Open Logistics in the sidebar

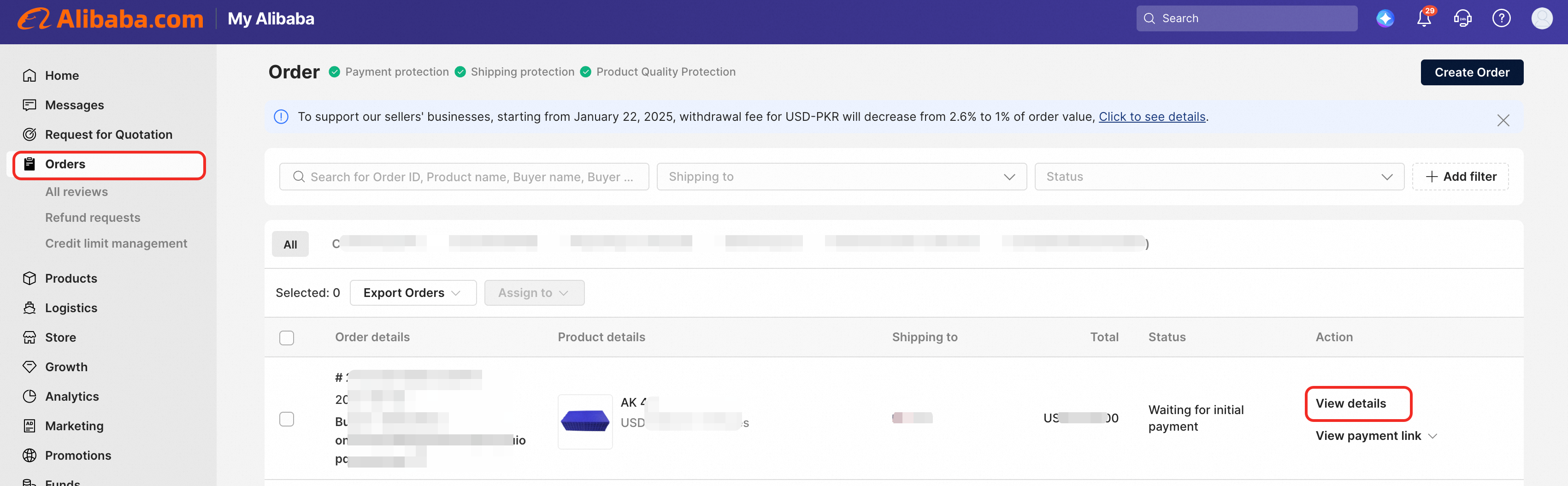click(x=71, y=308)
